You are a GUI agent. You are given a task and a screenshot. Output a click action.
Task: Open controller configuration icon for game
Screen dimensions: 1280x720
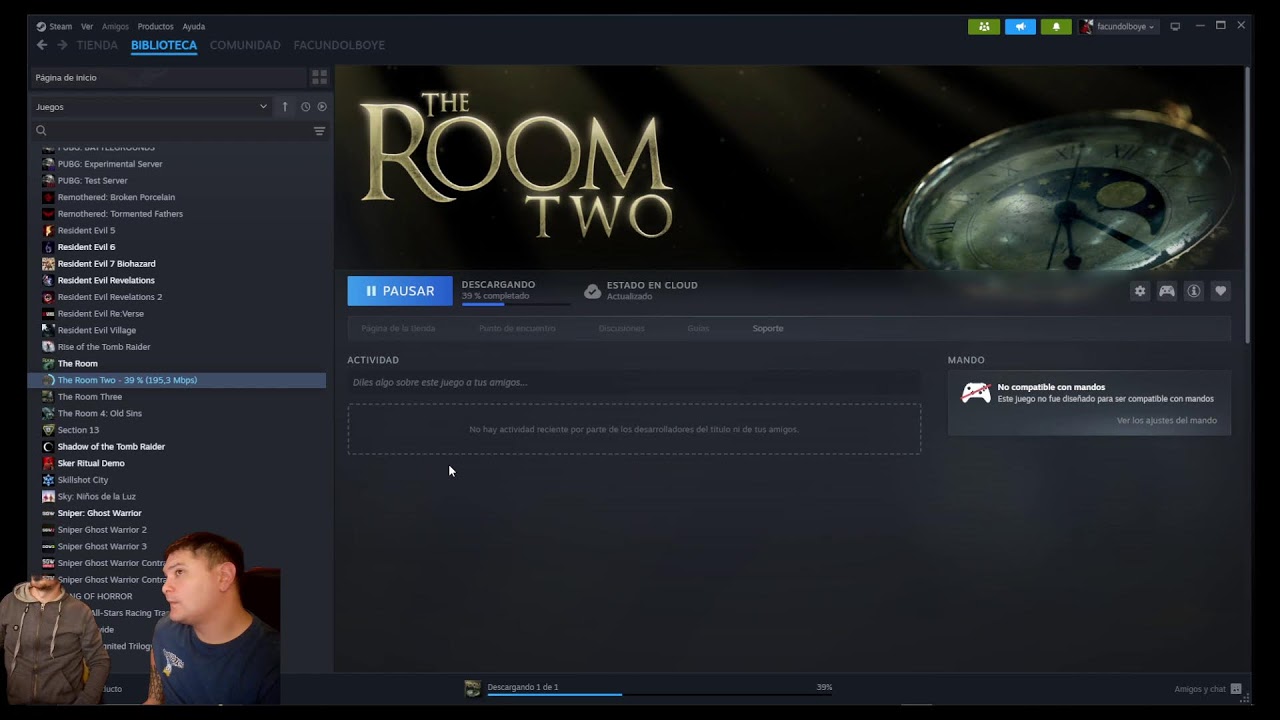pyautogui.click(x=1167, y=291)
